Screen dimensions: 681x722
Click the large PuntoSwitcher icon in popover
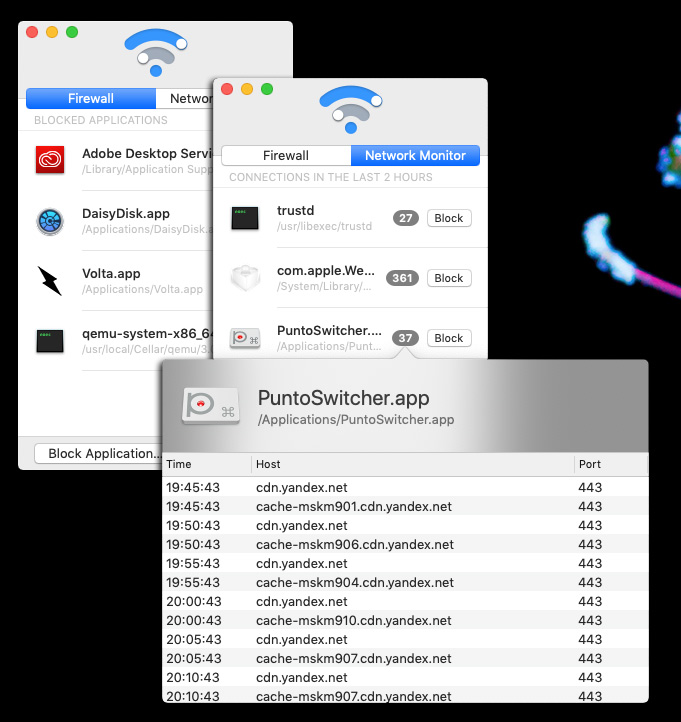point(211,406)
